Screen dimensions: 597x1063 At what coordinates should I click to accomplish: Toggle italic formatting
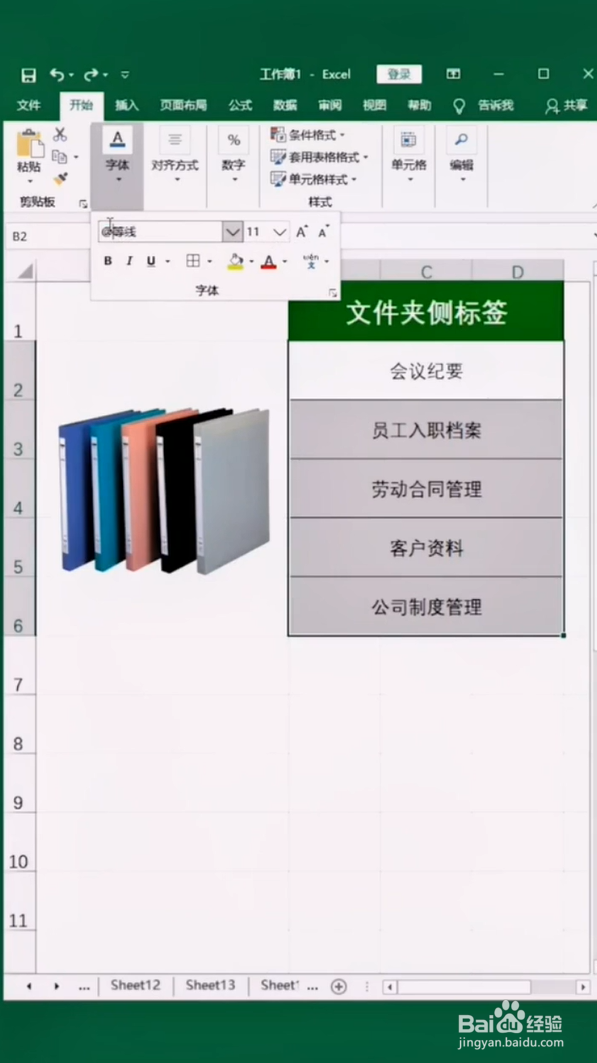tap(129, 261)
